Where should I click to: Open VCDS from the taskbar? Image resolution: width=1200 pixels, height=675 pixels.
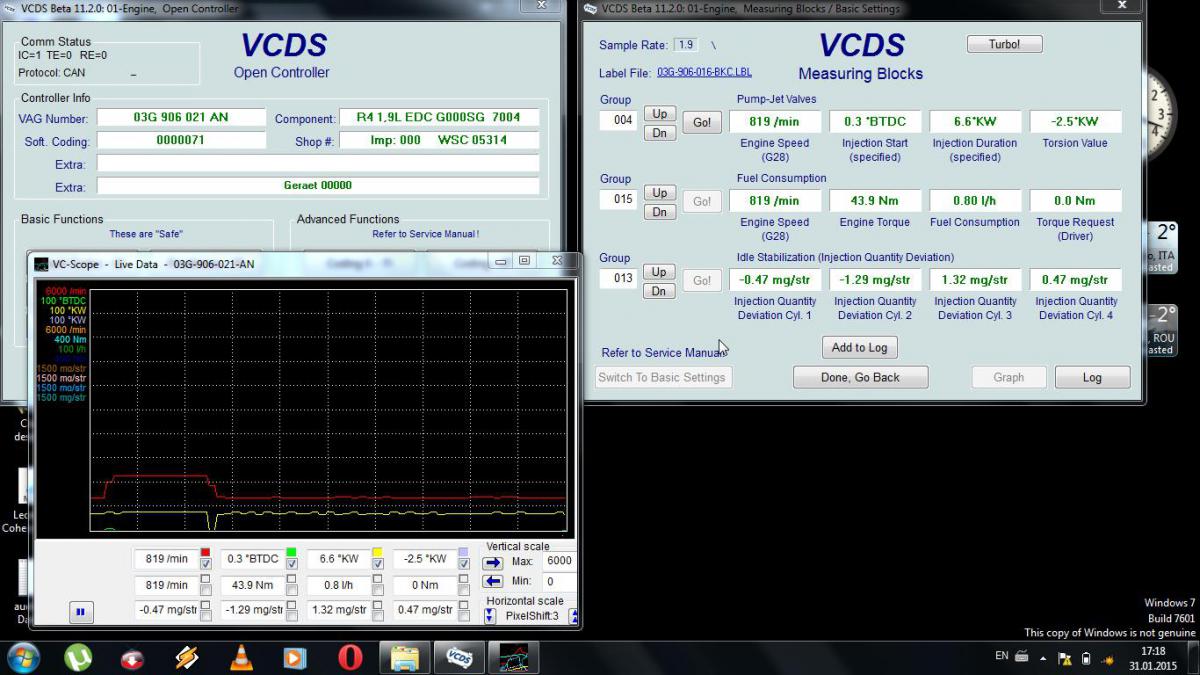pyautogui.click(x=458, y=657)
